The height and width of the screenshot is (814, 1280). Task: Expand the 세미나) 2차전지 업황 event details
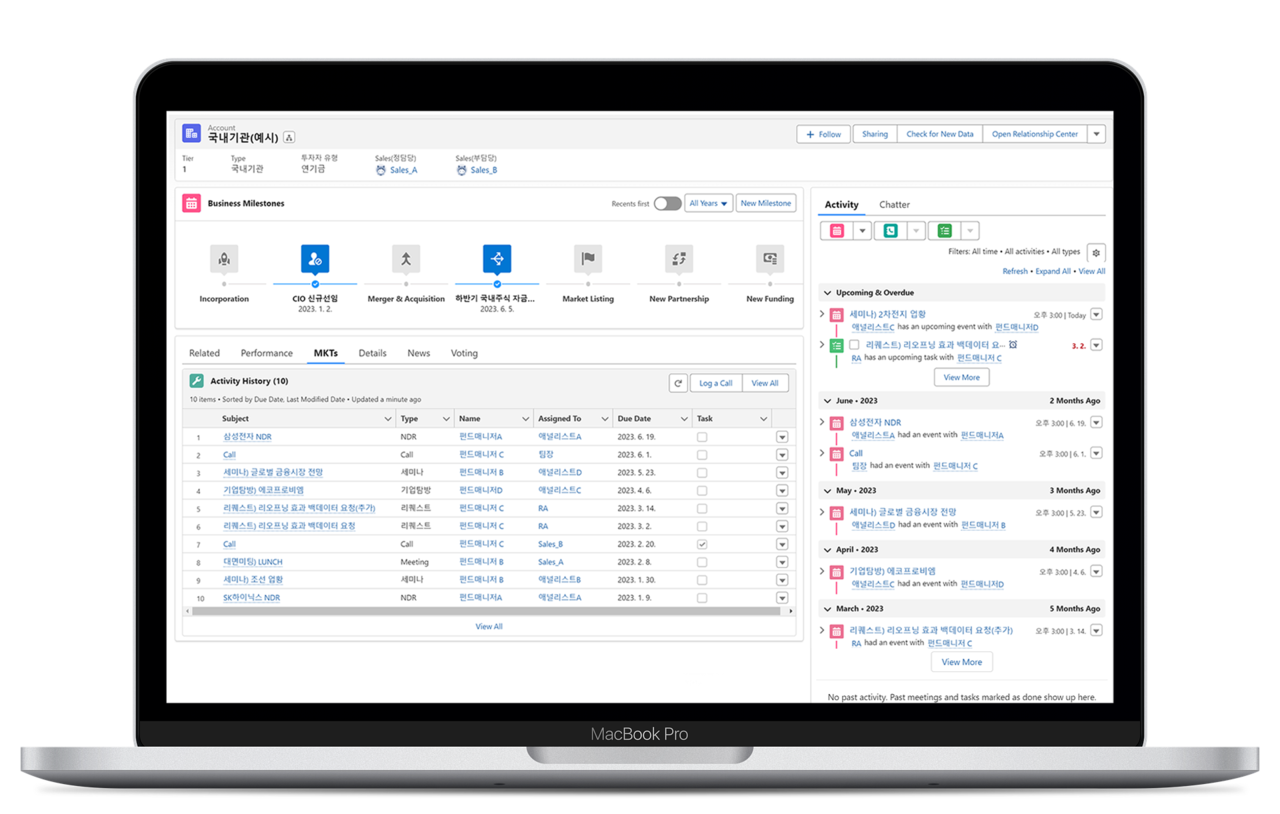point(822,315)
